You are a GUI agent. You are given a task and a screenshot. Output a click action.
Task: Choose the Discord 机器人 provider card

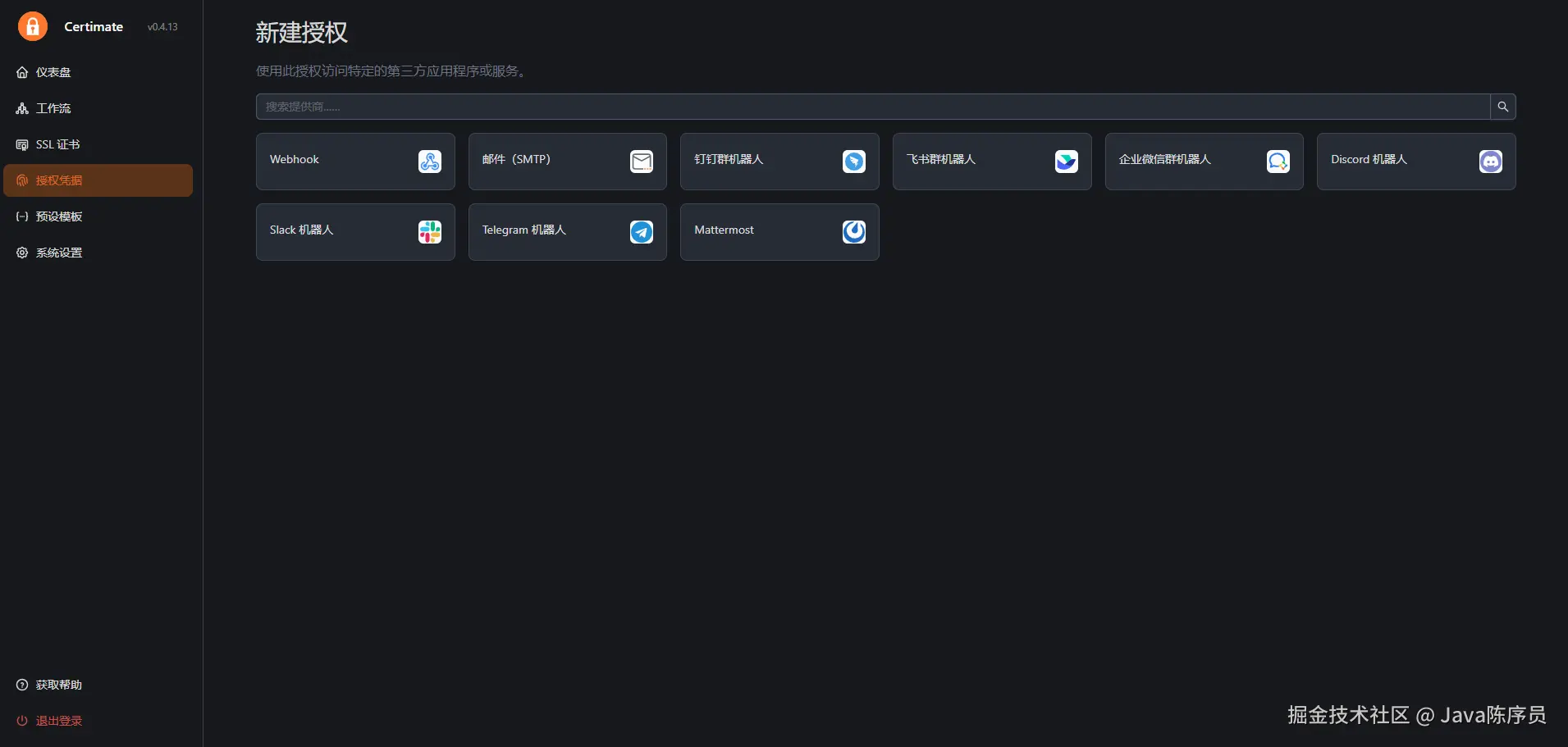click(x=1416, y=162)
